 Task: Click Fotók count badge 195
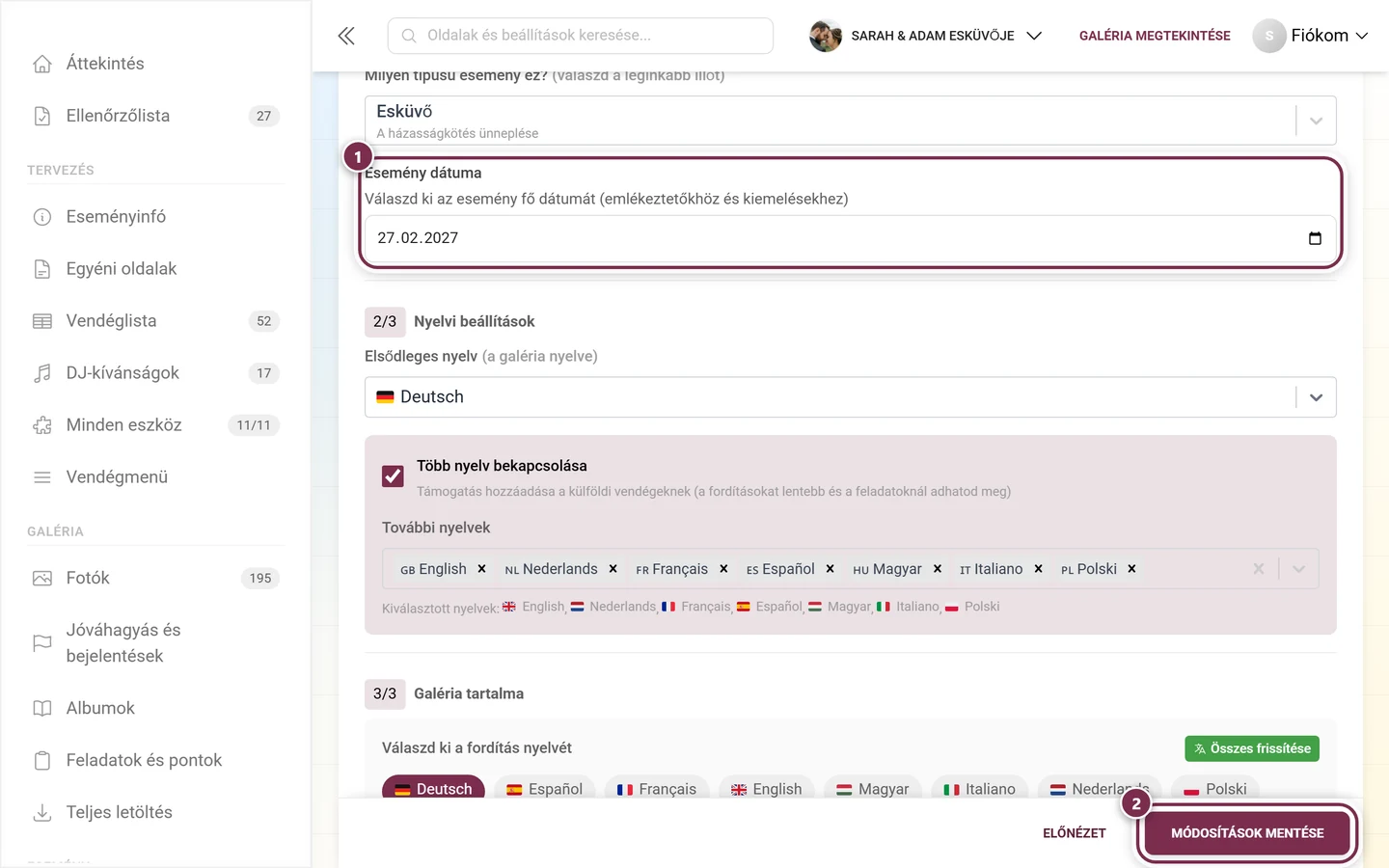tap(260, 579)
